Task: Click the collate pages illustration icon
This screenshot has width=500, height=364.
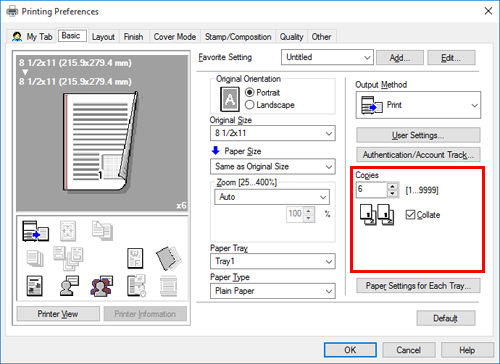Action: point(377,215)
